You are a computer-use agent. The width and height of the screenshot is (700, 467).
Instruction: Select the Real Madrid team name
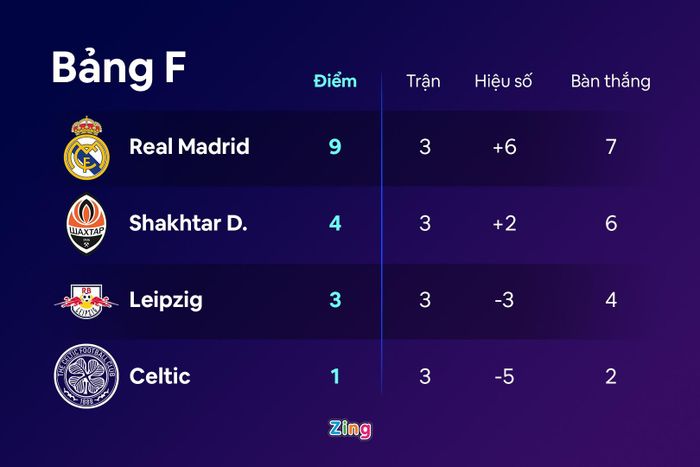coord(189,146)
